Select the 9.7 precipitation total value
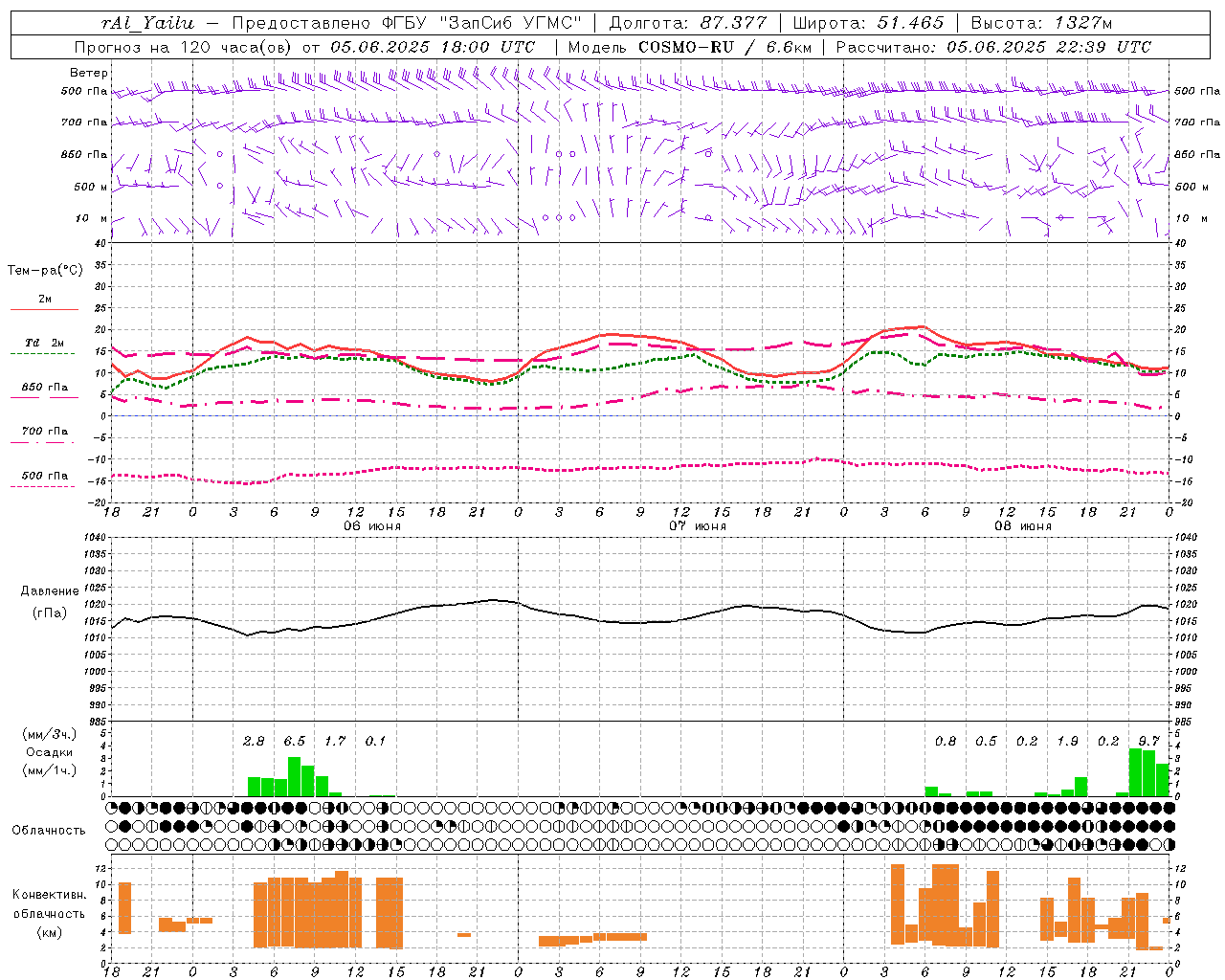This screenshot has height=980, width=1225. tap(1149, 742)
